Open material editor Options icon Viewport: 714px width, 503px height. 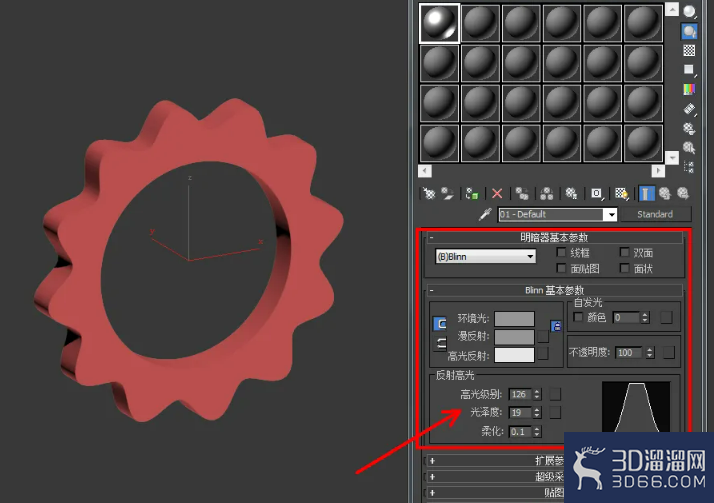[689, 128]
